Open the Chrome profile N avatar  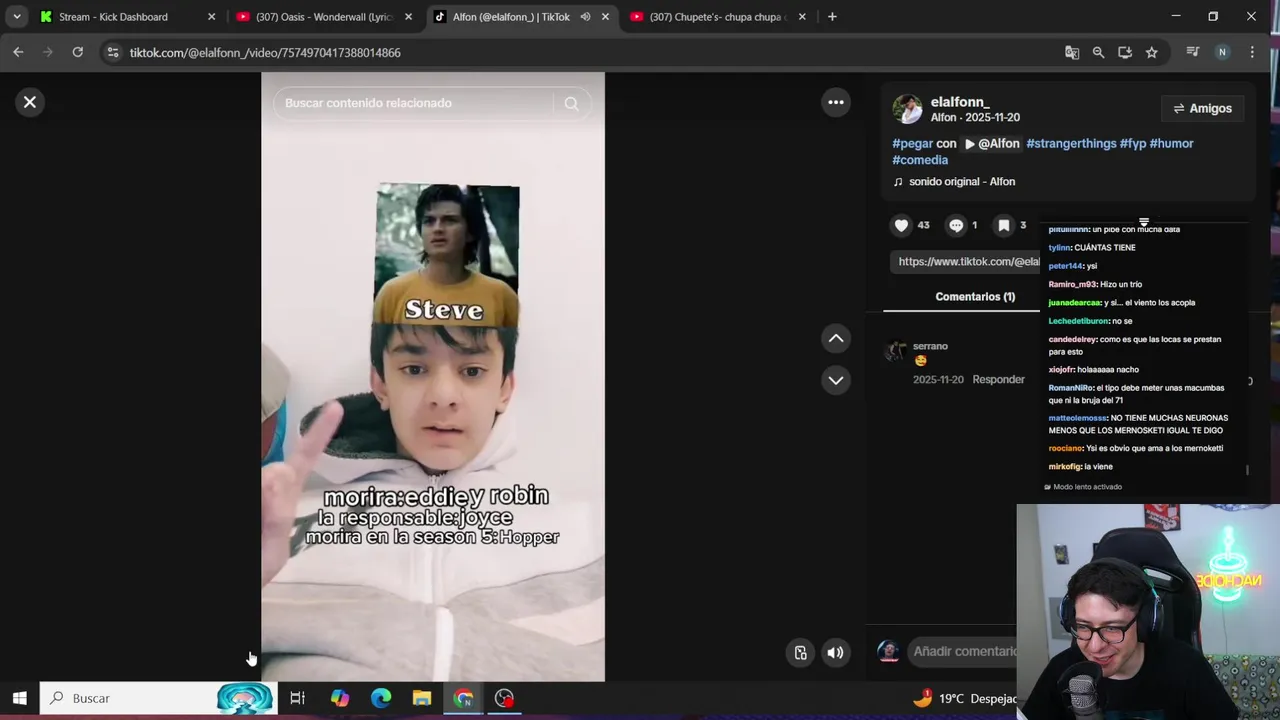coord(1222,52)
